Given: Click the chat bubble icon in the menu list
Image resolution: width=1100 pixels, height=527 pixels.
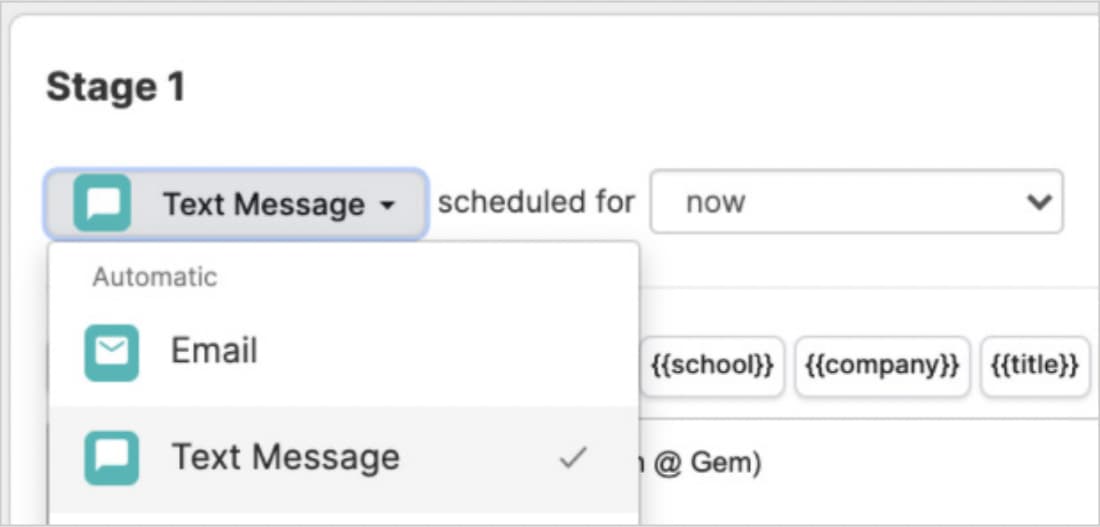Looking at the screenshot, I should click(x=111, y=458).
